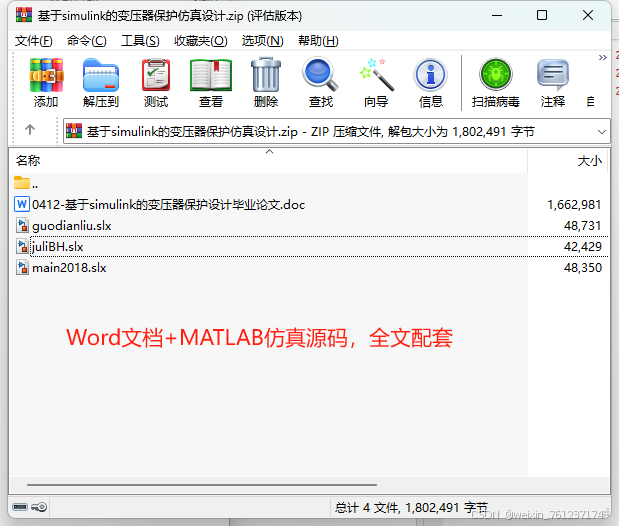Open the Commands 命令(C) menu
This screenshot has height=526, width=619.
(86, 41)
